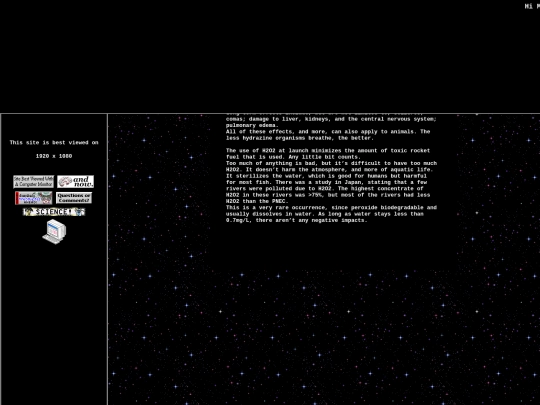Click 'All of these effects, and more' line

(x=328, y=132)
